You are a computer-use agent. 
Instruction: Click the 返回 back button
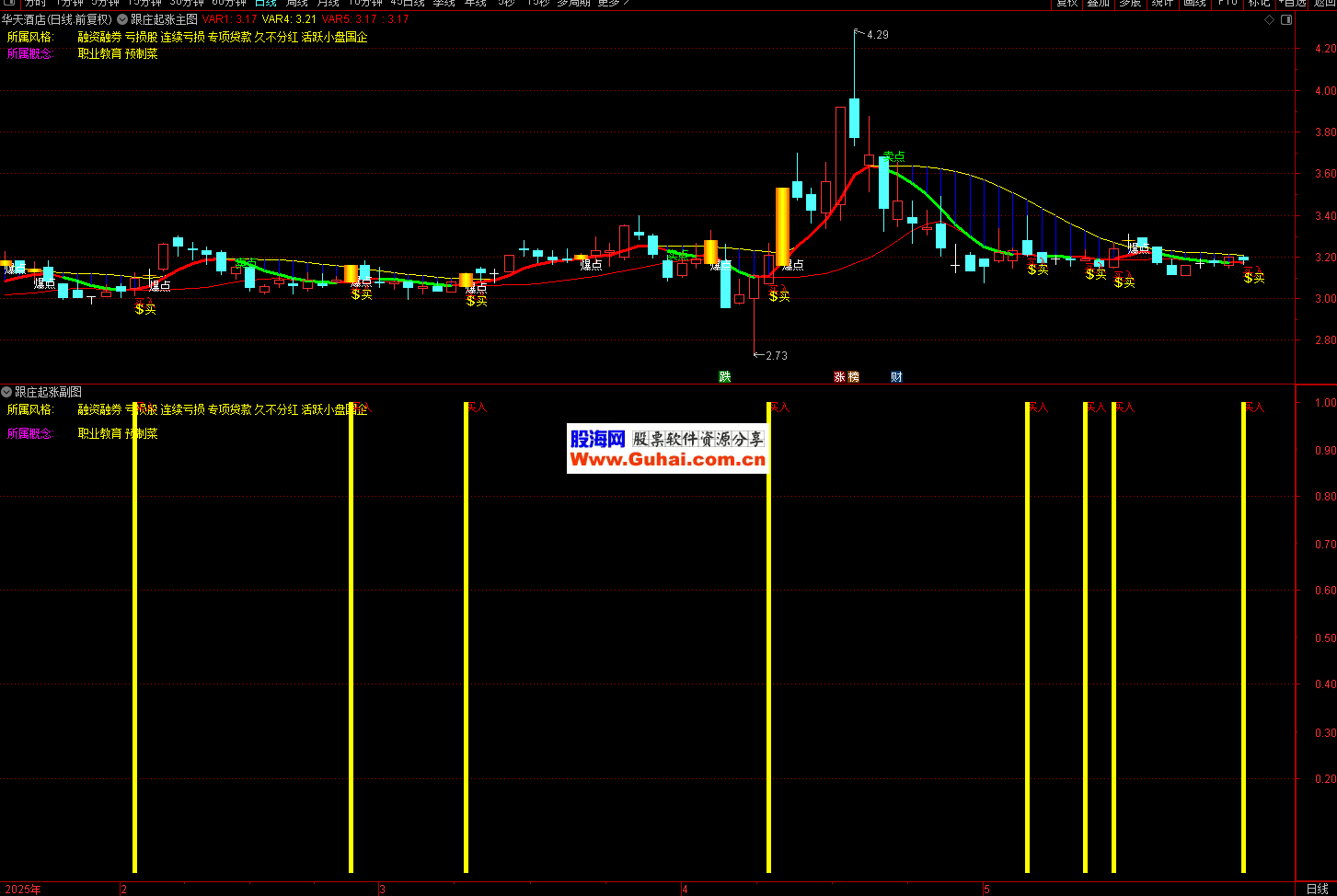(1323, 4)
